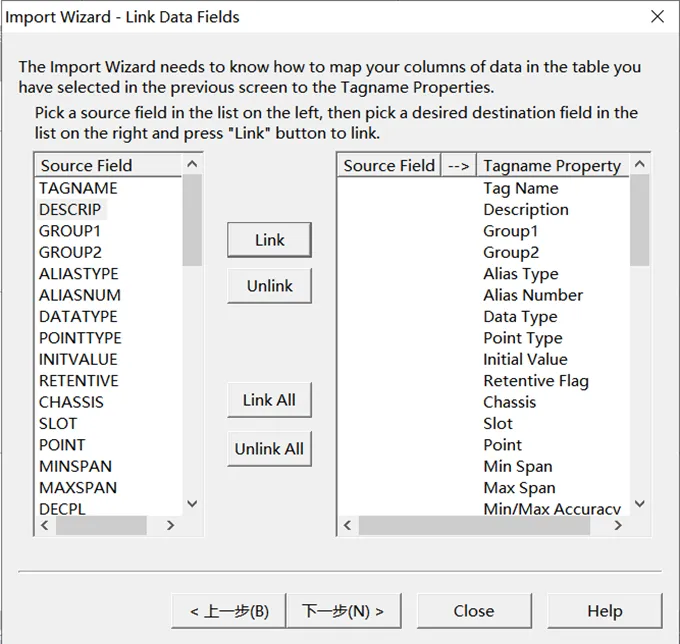Select POINT source field
The height and width of the screenshot is (644, 680).
coord(62,445)
